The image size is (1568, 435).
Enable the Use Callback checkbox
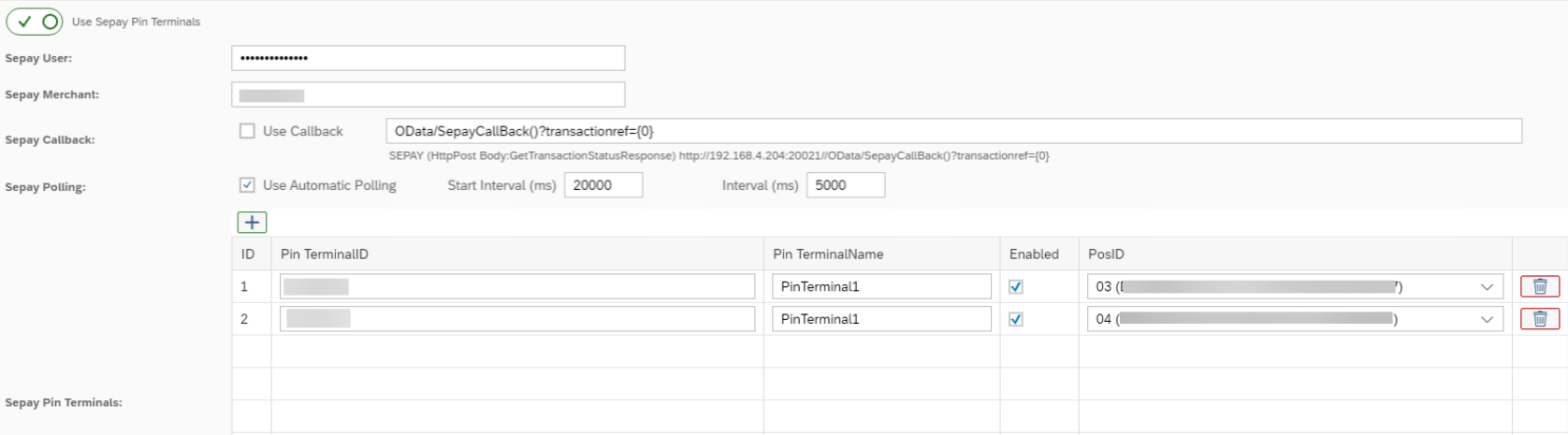247,131
